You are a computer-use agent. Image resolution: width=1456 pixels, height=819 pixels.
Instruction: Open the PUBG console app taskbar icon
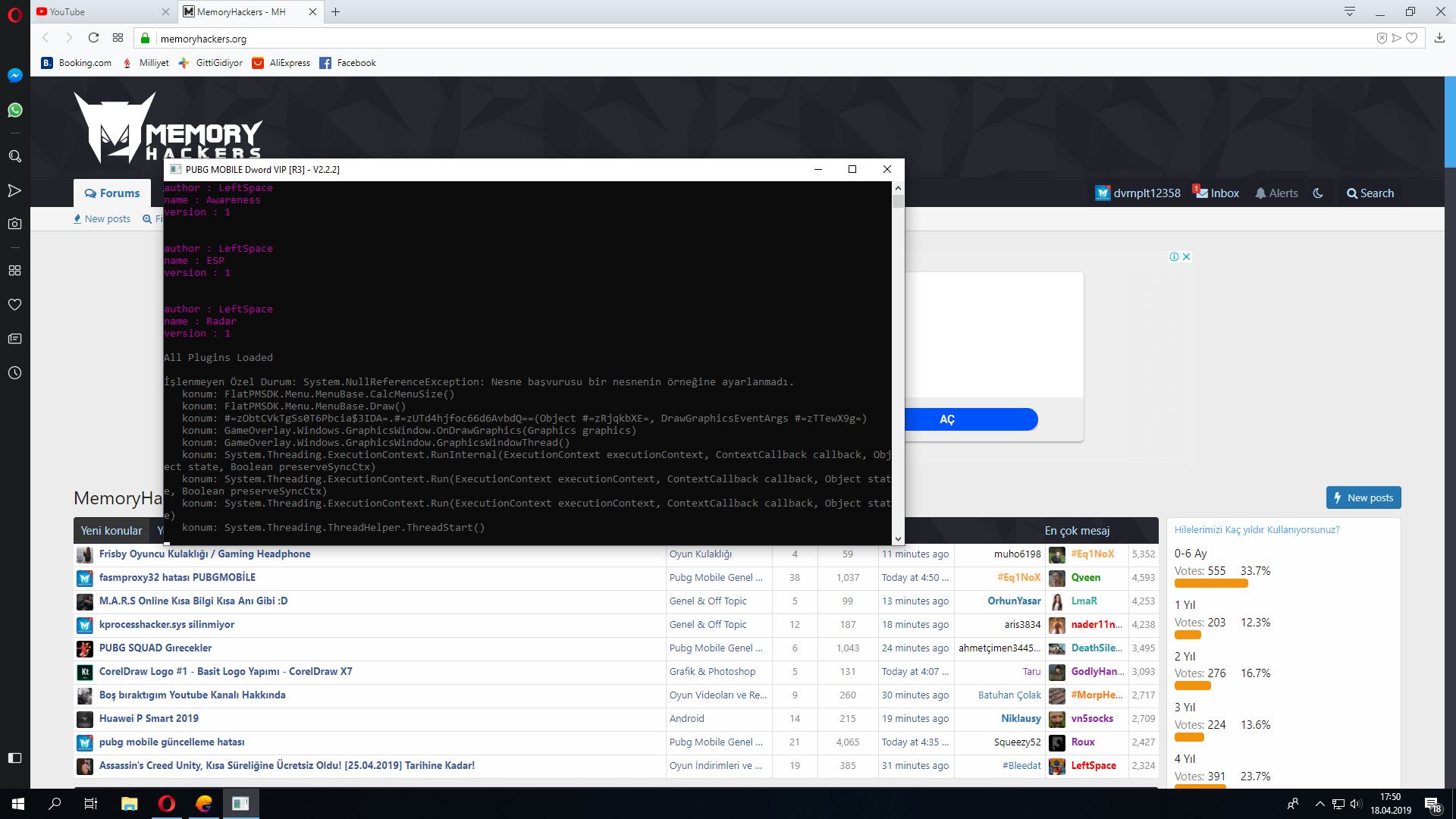coord(241,804)
